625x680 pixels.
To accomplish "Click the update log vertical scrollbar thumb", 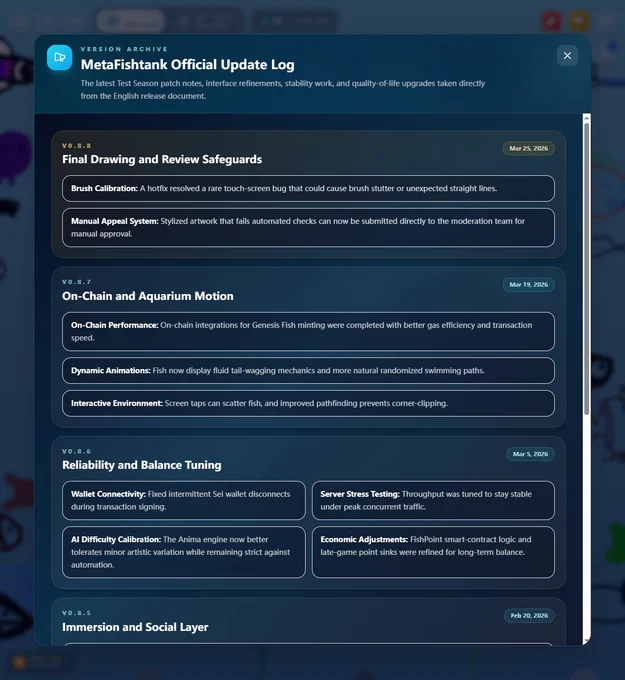I will click(x=586, y=269).
